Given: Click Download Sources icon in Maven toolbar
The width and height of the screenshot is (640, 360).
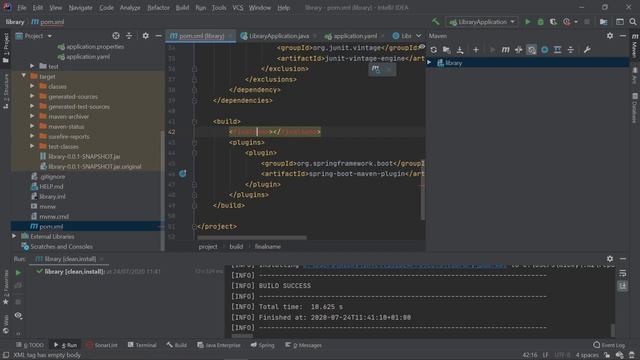Looking at the screenshot, I should click(460, 50).
